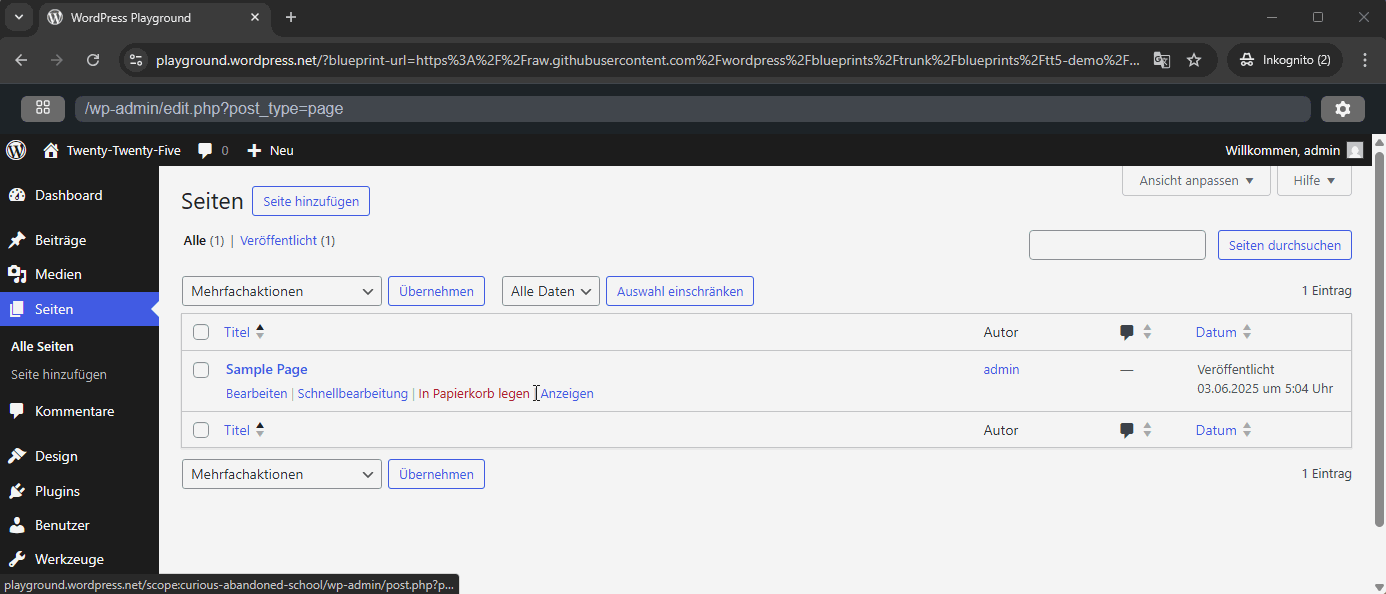Reload the browser page

pos(93,60)
